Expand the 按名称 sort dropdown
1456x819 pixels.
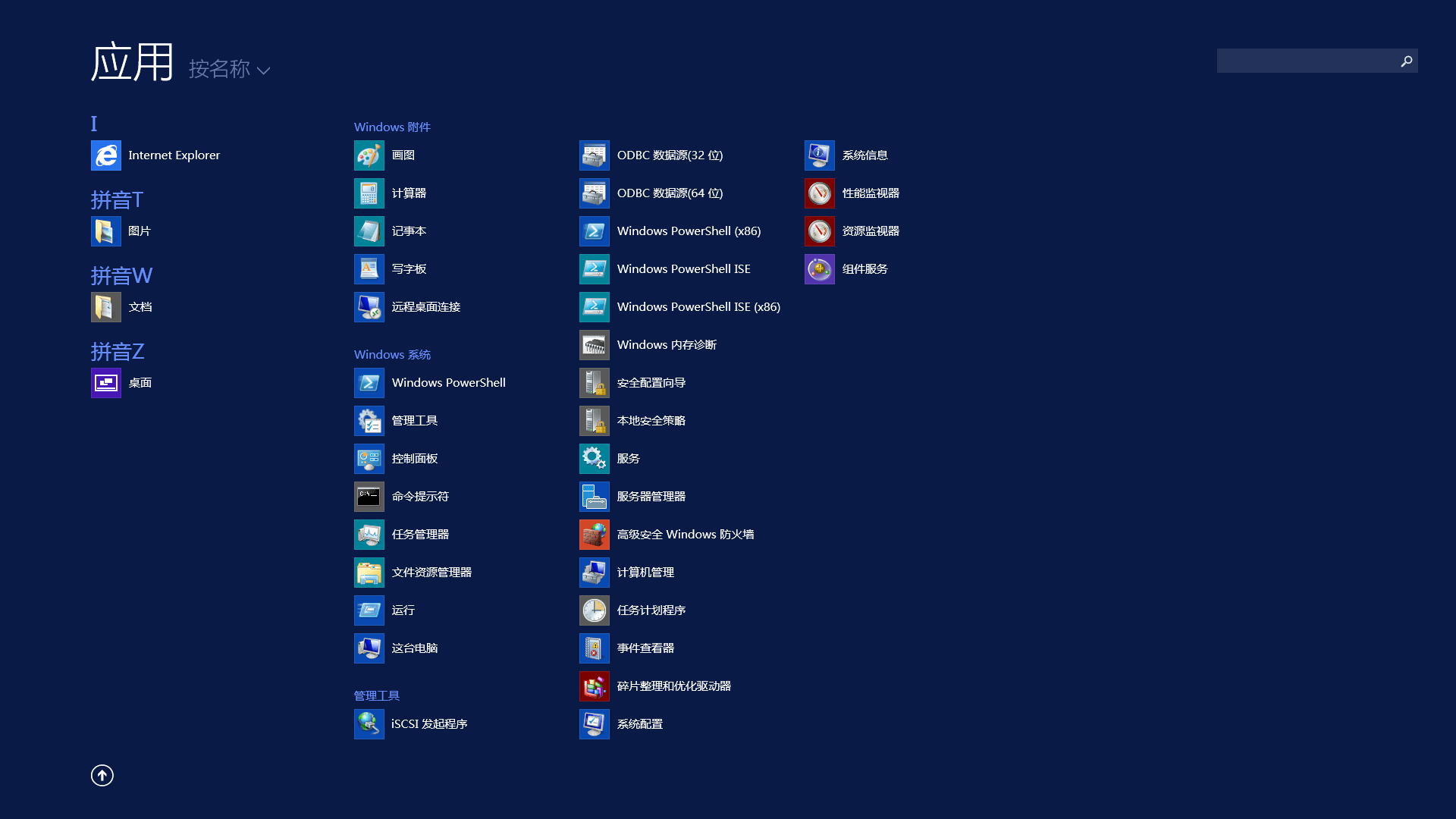[x=229, y=70]
